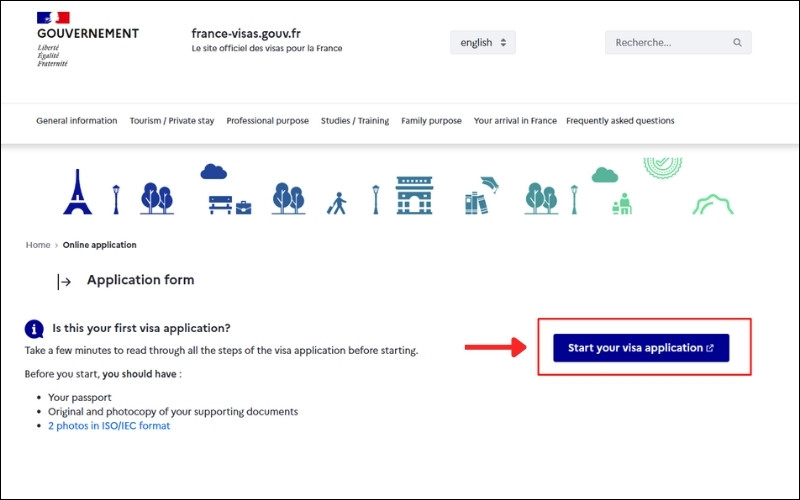Click the Home breadcrumb link

pyautogui.click(x=38, y=245)
